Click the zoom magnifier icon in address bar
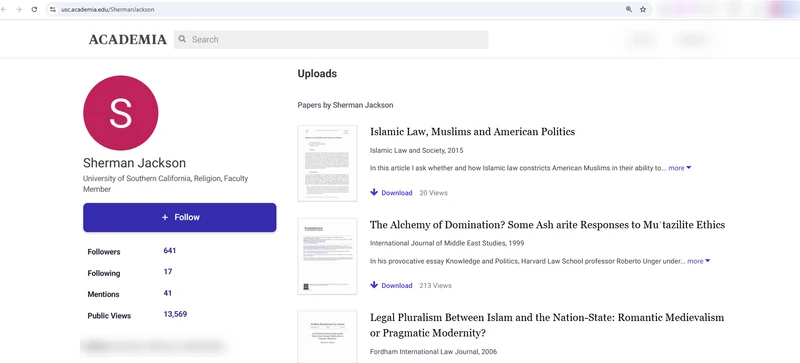Screen dimensions: 800x363 click(629, 9)
